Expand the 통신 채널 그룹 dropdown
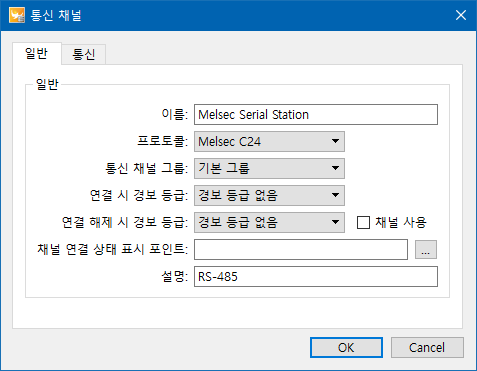This screenshot has width=477, height=371. pyautogui.click(x=269, y=168)
